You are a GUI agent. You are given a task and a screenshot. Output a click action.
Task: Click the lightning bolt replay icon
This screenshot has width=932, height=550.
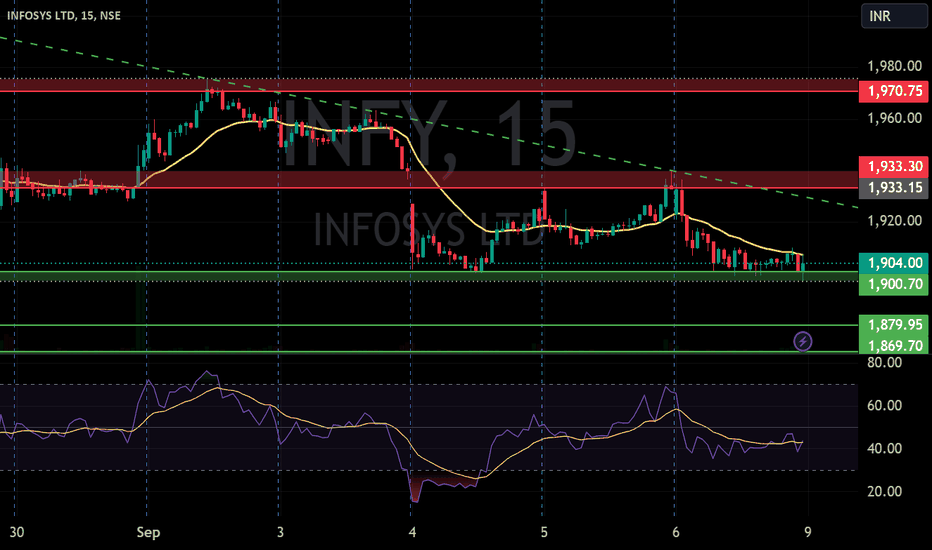click(x=803, y=341)
